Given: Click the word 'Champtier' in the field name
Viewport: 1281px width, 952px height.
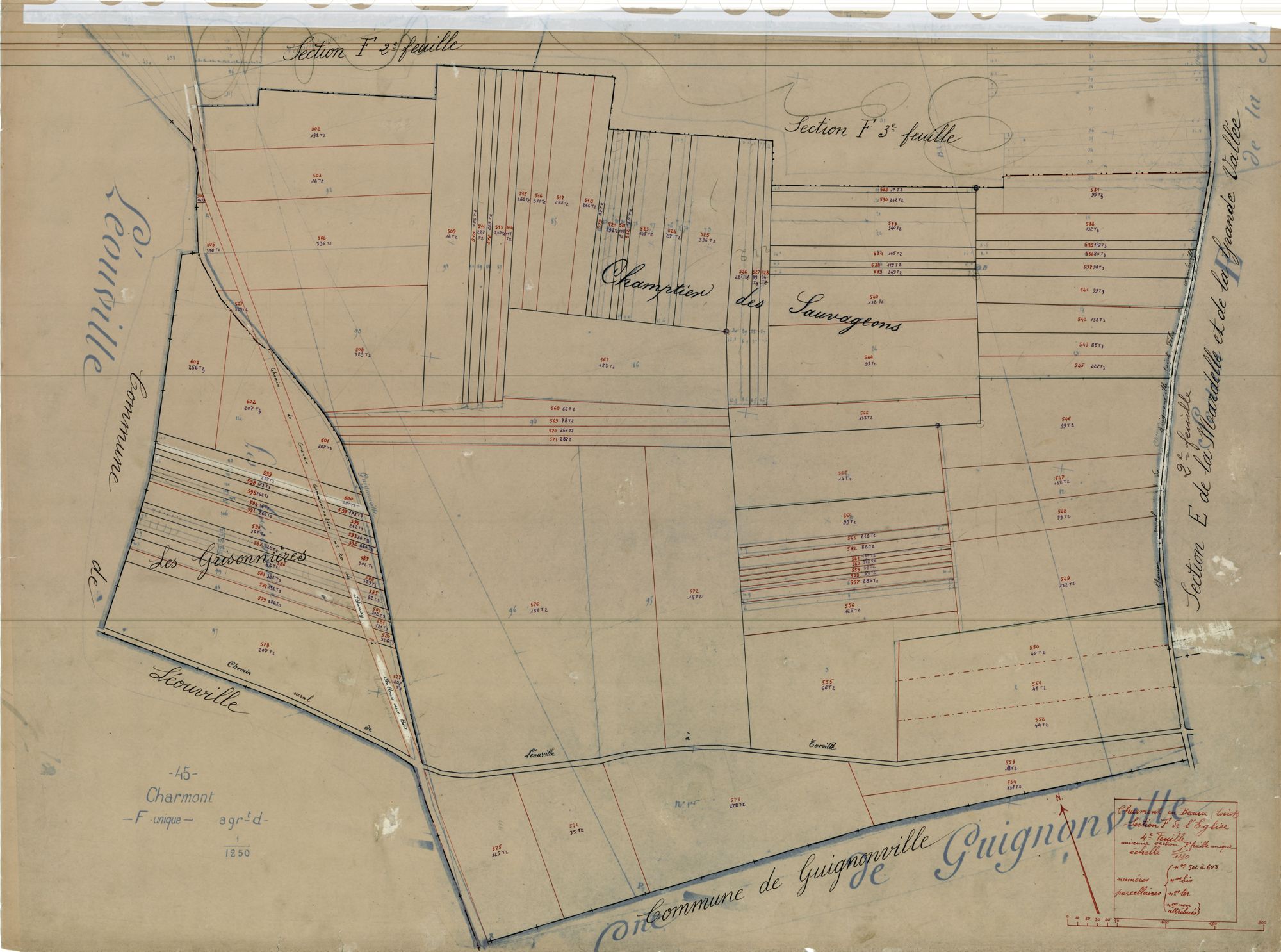Looking at the screenshot, I should [x=658, y=283].
